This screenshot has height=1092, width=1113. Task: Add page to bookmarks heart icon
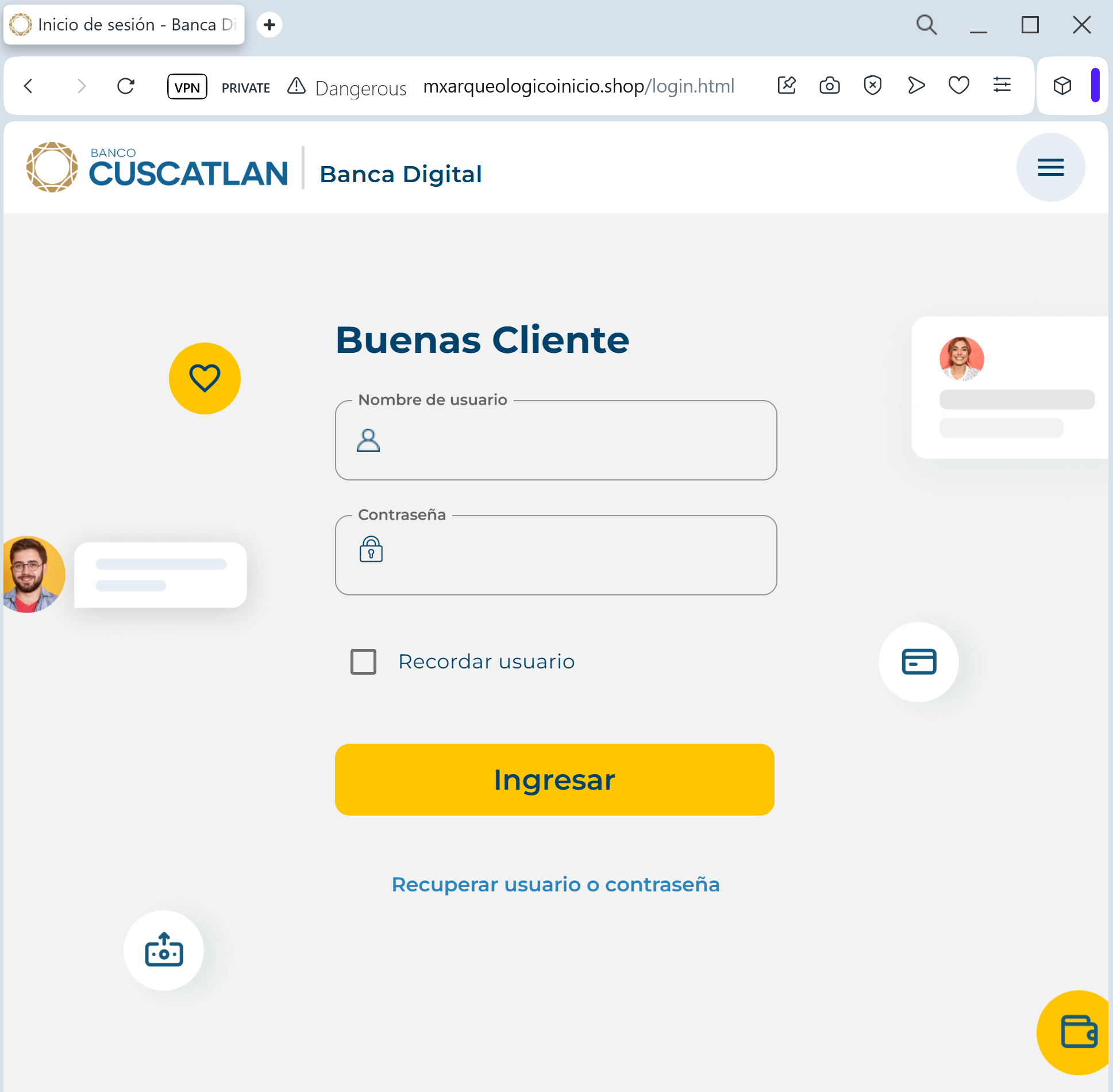tap(958, 86)
